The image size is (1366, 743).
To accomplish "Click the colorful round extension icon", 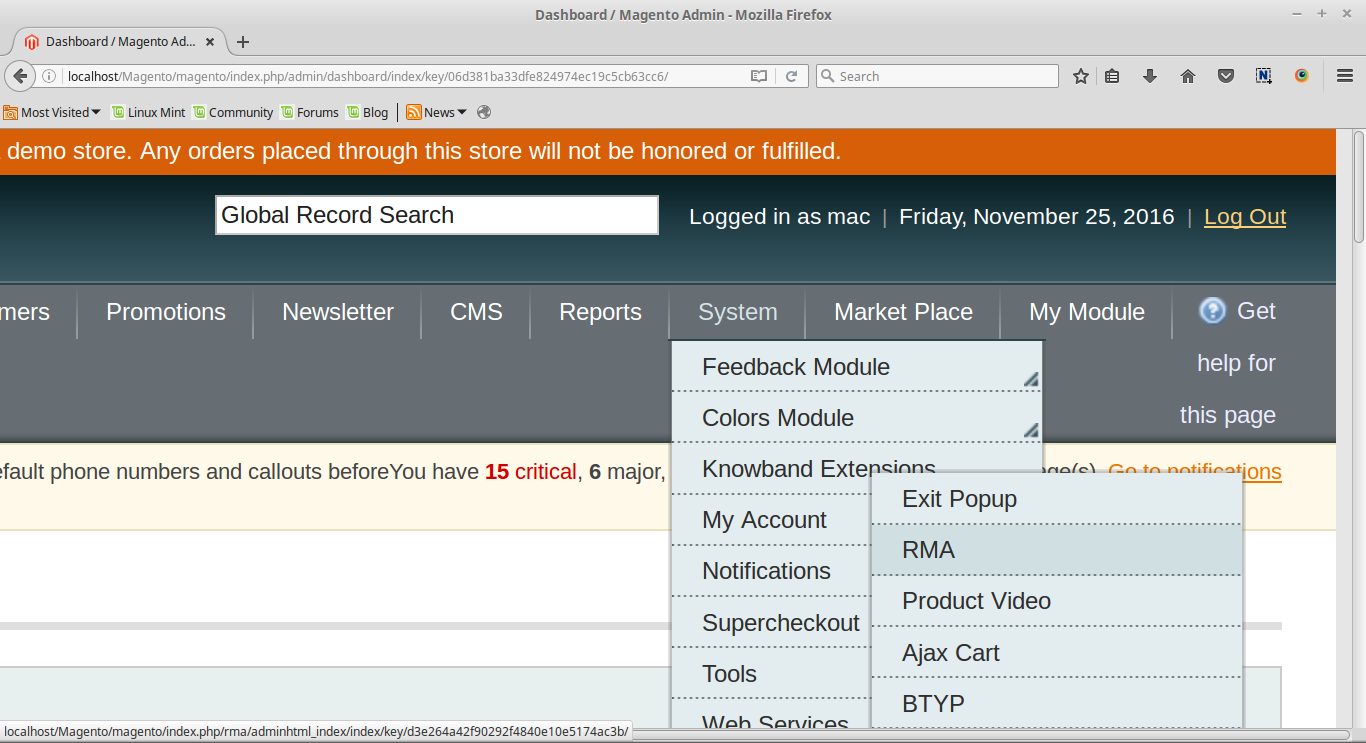I will click(1302, 76).
